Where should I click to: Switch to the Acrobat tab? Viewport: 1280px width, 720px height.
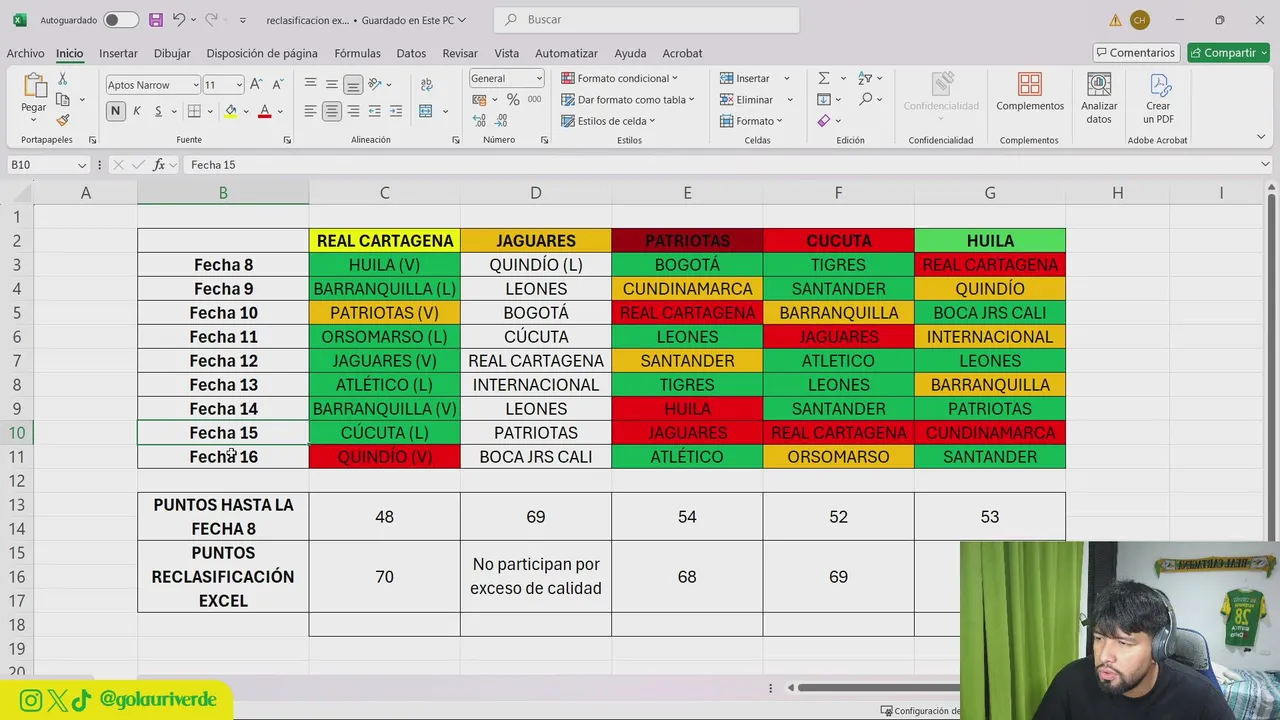pyautogui.click(x=682, y=53)
